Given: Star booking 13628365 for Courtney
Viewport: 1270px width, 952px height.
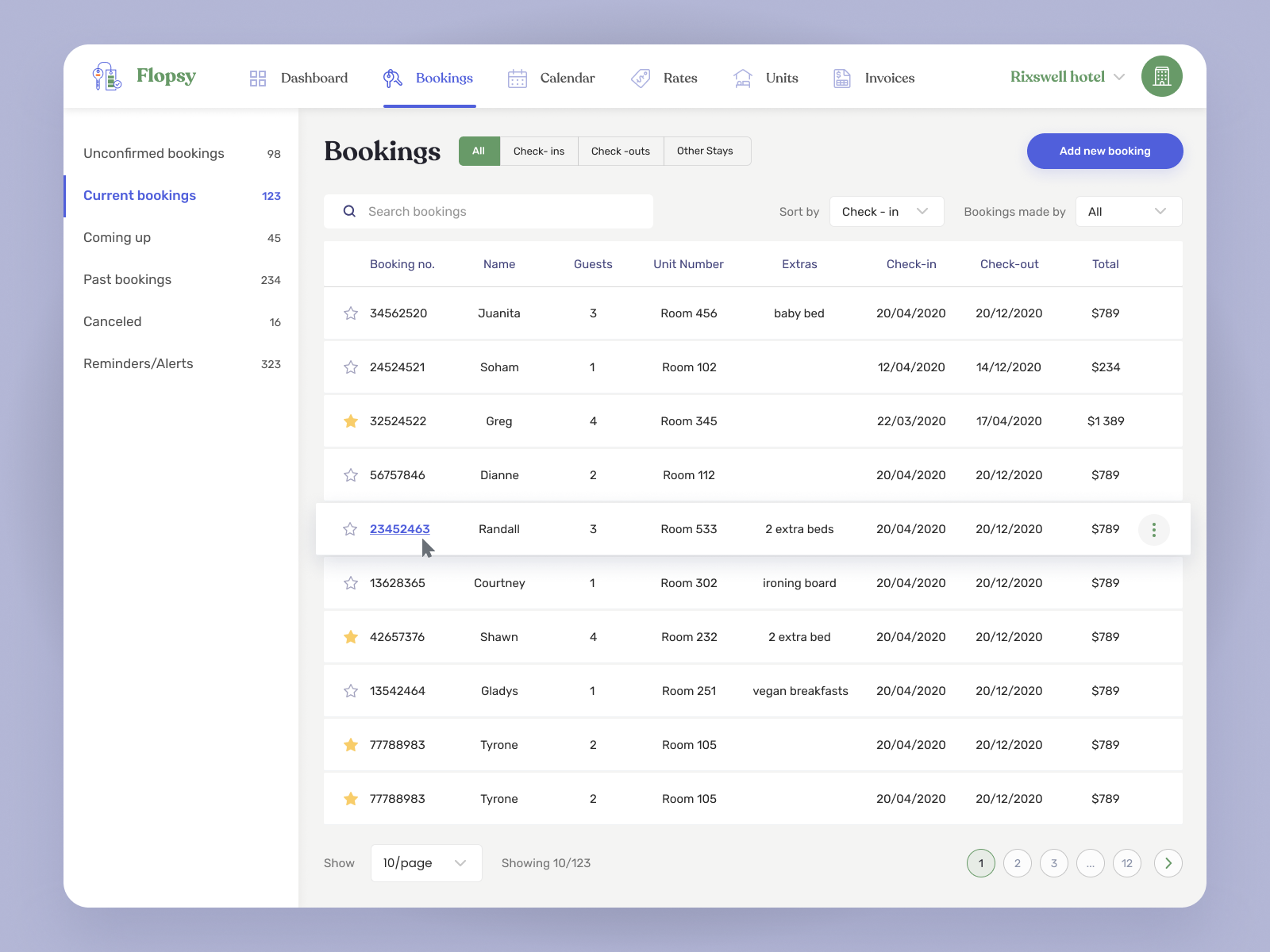Looking at the screenshot, I should [351, 583].
